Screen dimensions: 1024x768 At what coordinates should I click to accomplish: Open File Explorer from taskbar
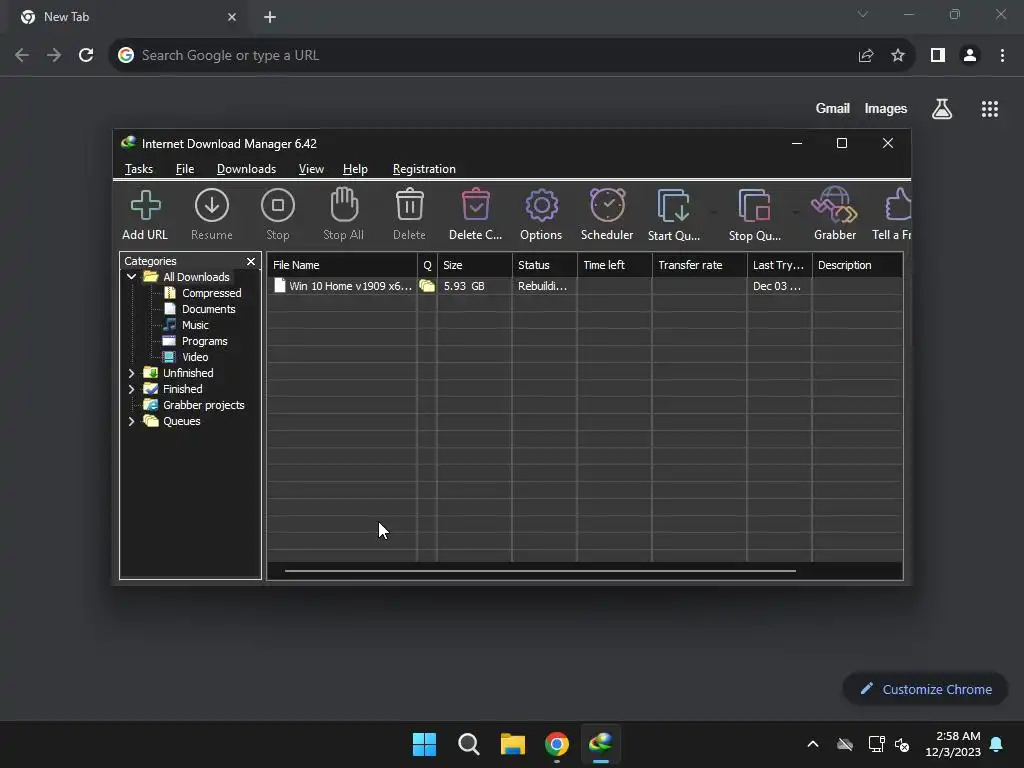pos(513,744)
